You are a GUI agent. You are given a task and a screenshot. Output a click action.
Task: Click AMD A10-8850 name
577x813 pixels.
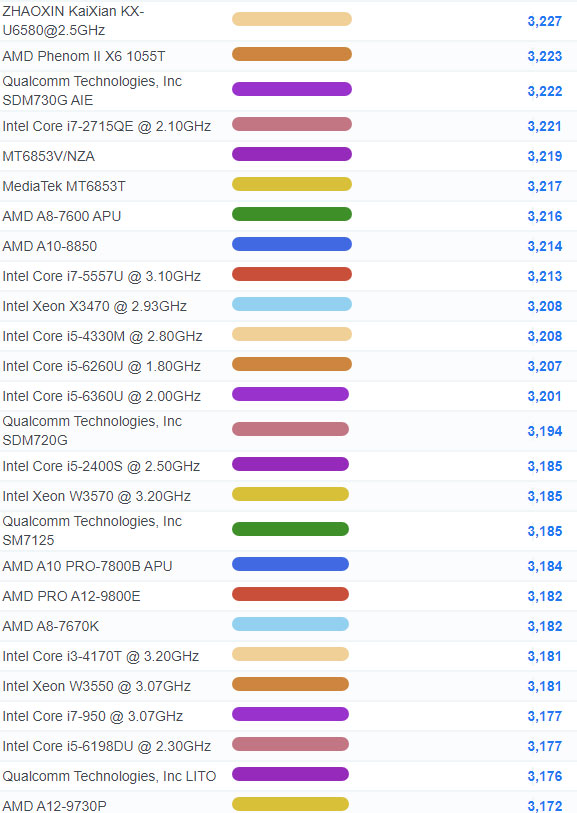(50, 246)
